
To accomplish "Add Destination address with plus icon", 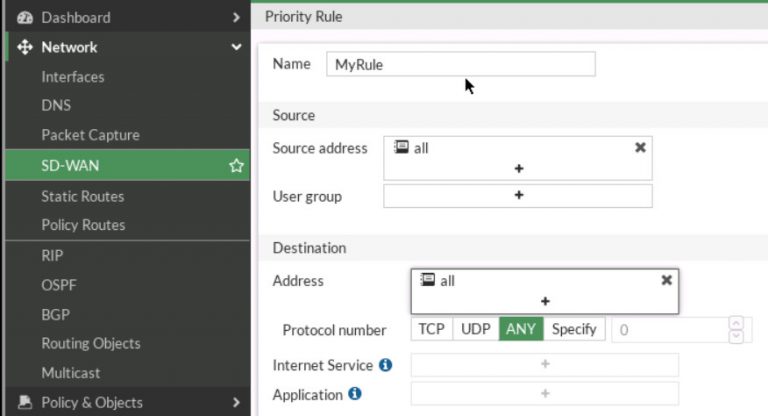I will tap(545, 301).
